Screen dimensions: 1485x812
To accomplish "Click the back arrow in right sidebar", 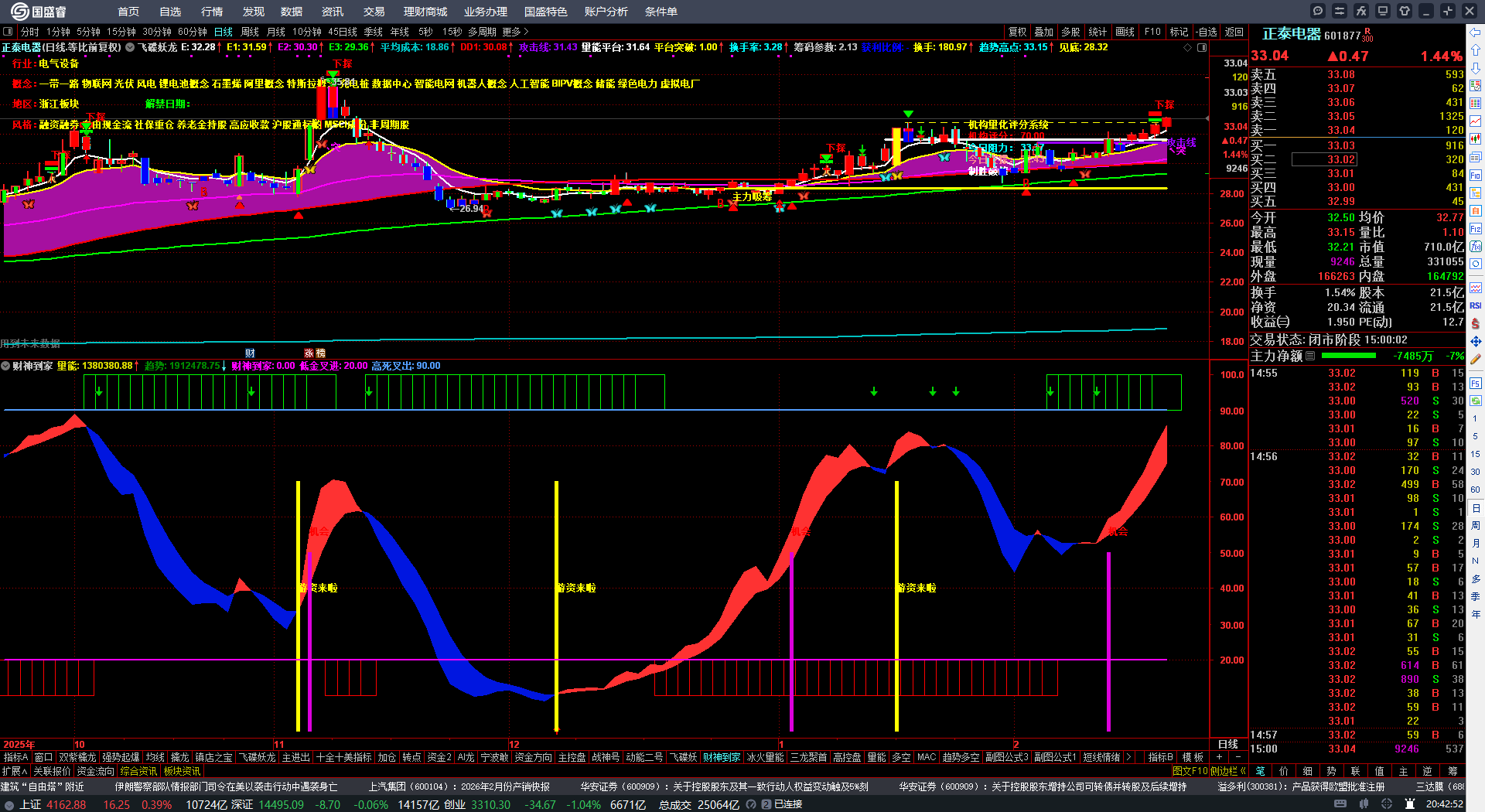I will pos(1476,32).
